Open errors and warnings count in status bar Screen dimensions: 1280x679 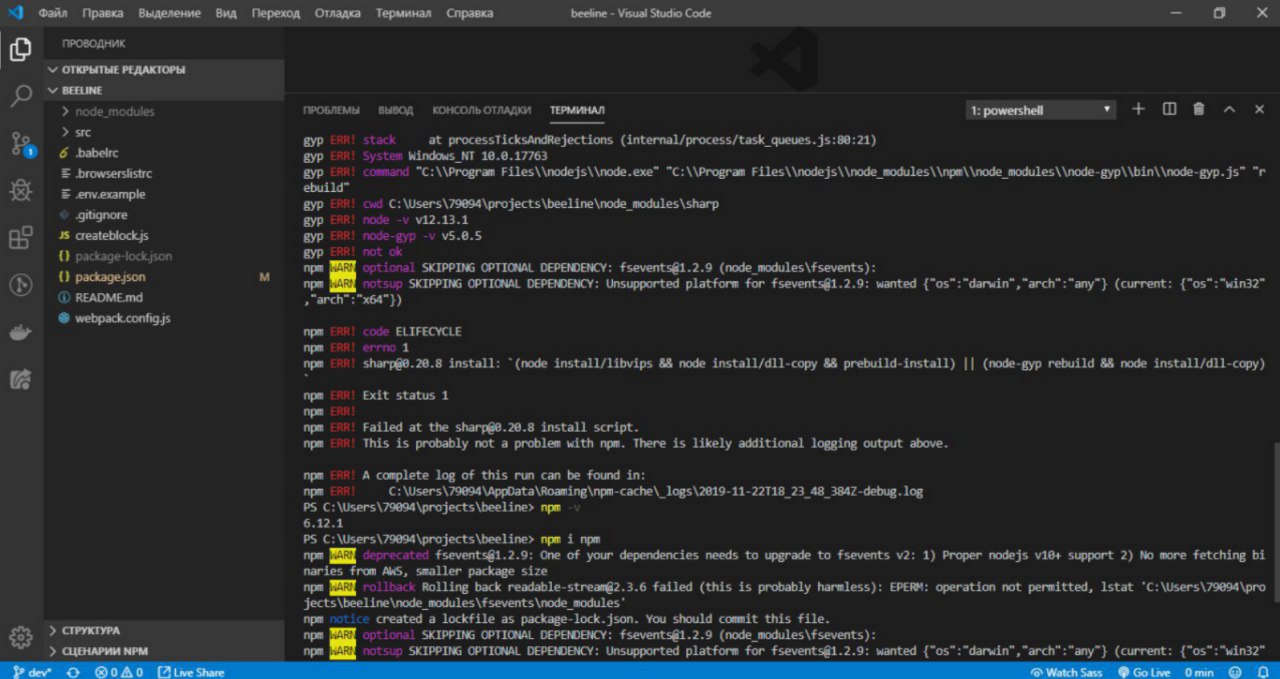[x=118, y=672]
